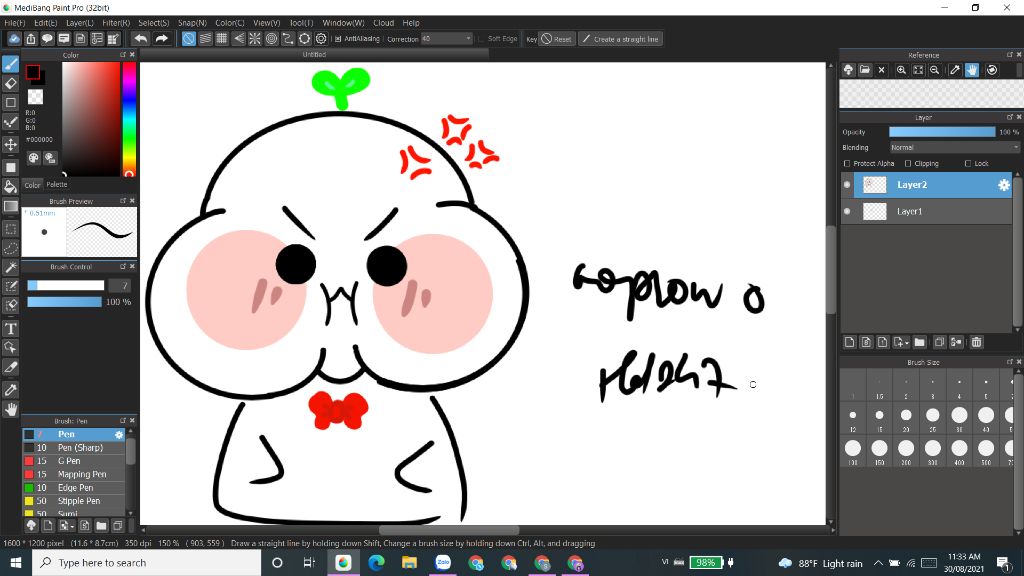Image resolution: width=1024 pixels, height=576 pixels.
Task: Enable vanishing point snap
Action: click(x=238, y=39)
